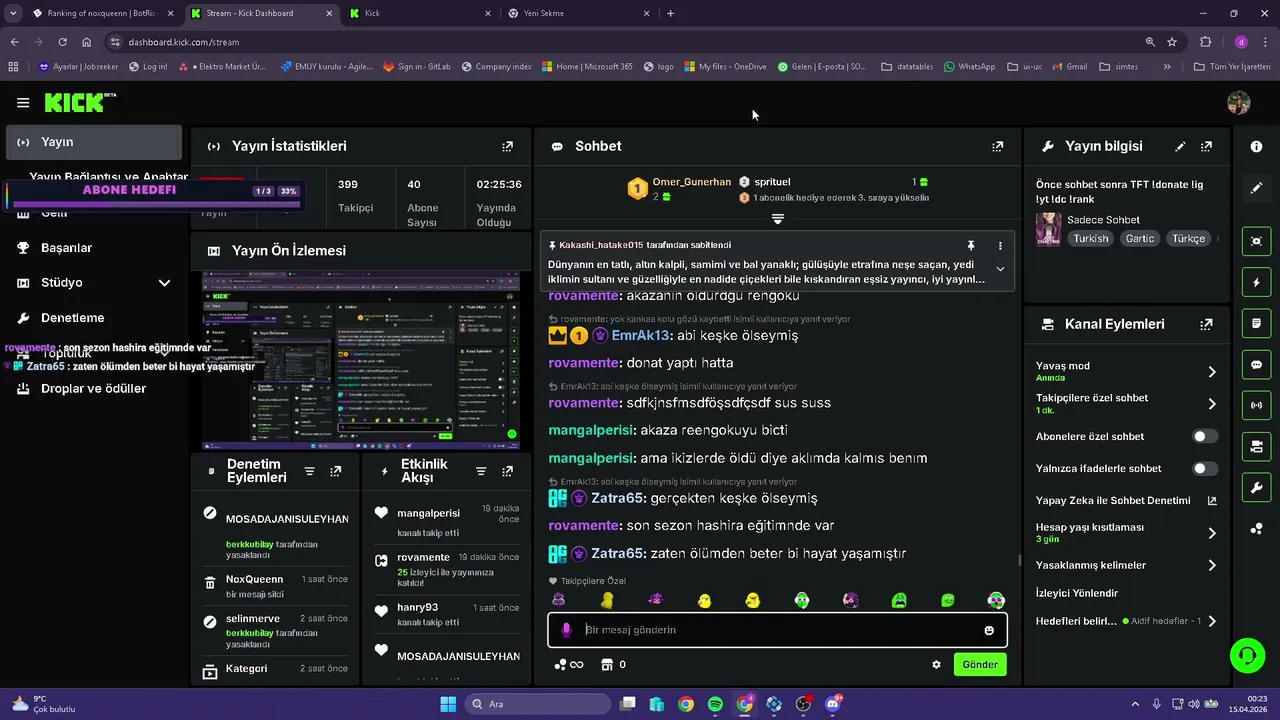The height and width of the screenshot is (720, 1280).
Task: Click the Kick logo
Action: 80,102
